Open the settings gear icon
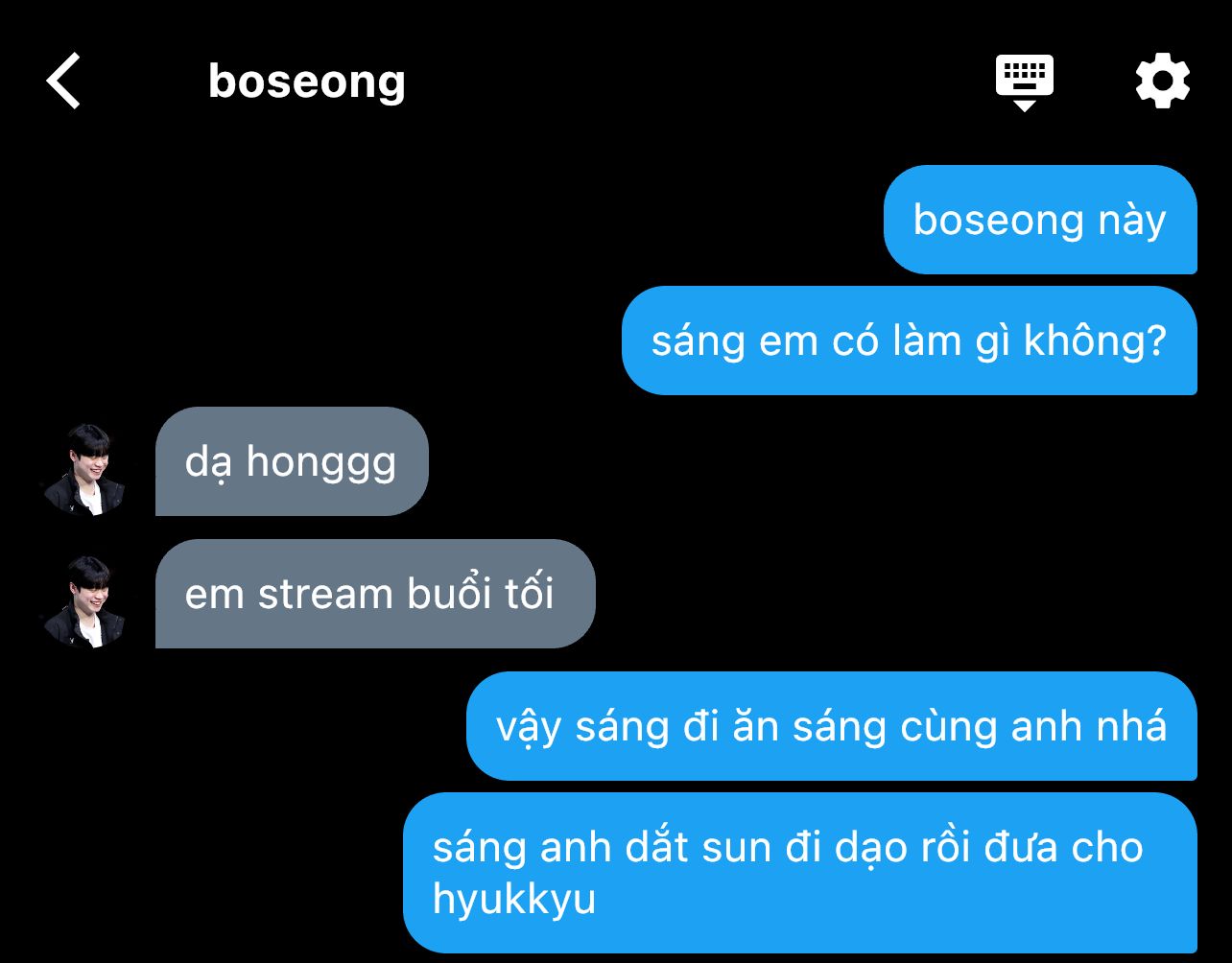The image size is (1232, 963). pyautogui.click(x=1163, y=82)
